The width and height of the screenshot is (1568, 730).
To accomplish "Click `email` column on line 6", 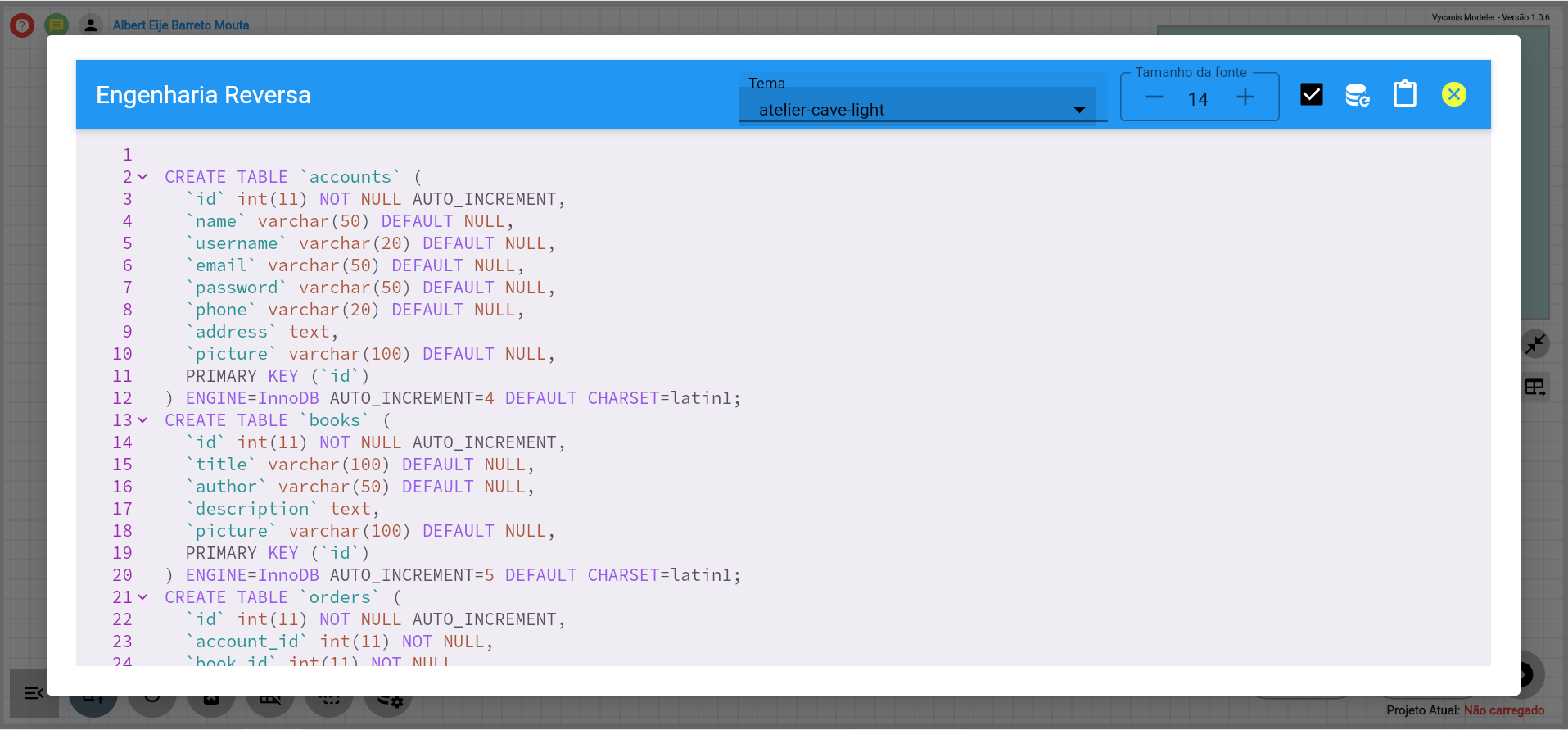I will coord(221,265).
